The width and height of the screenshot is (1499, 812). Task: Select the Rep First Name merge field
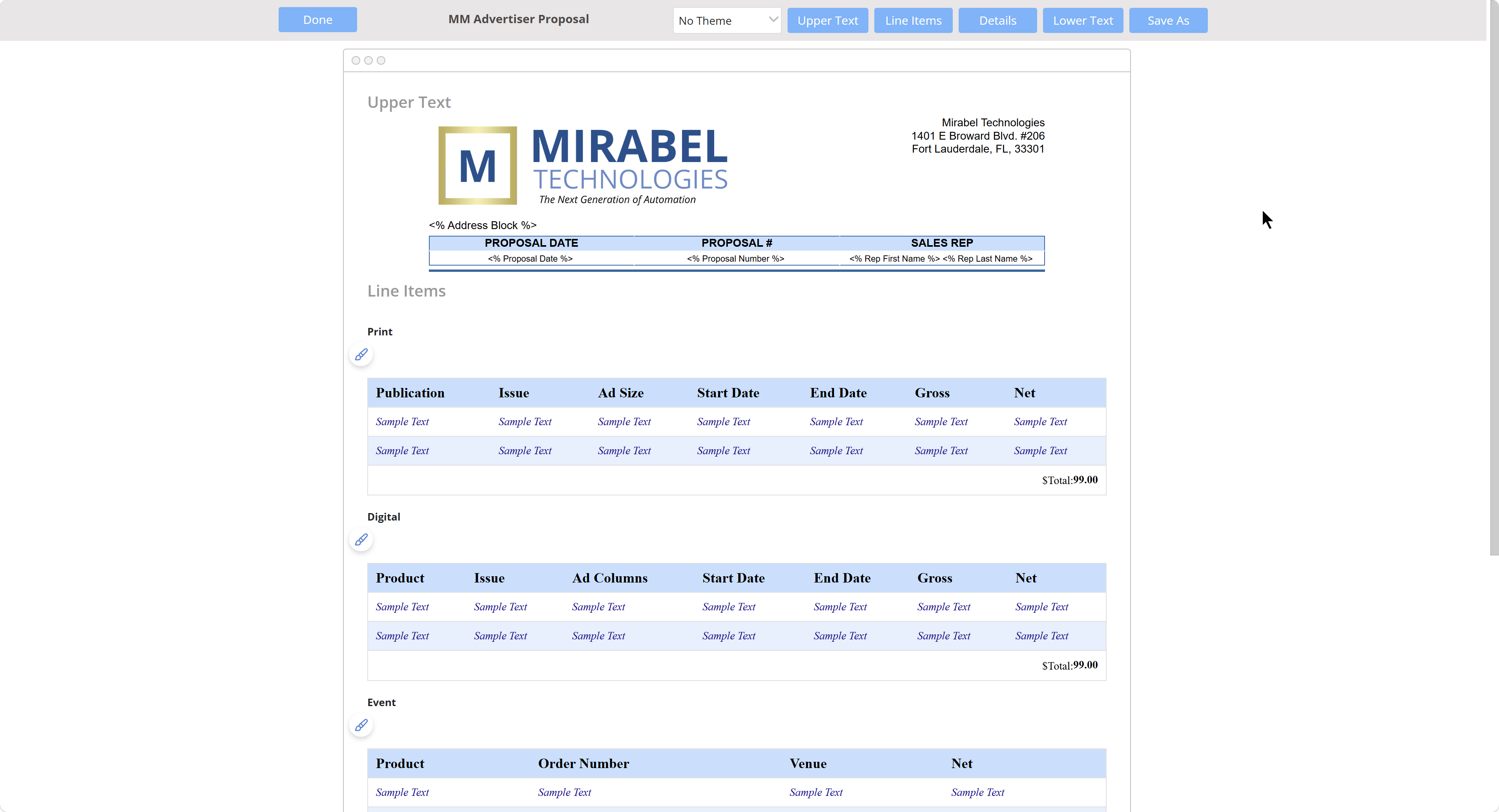pos(894,259)
